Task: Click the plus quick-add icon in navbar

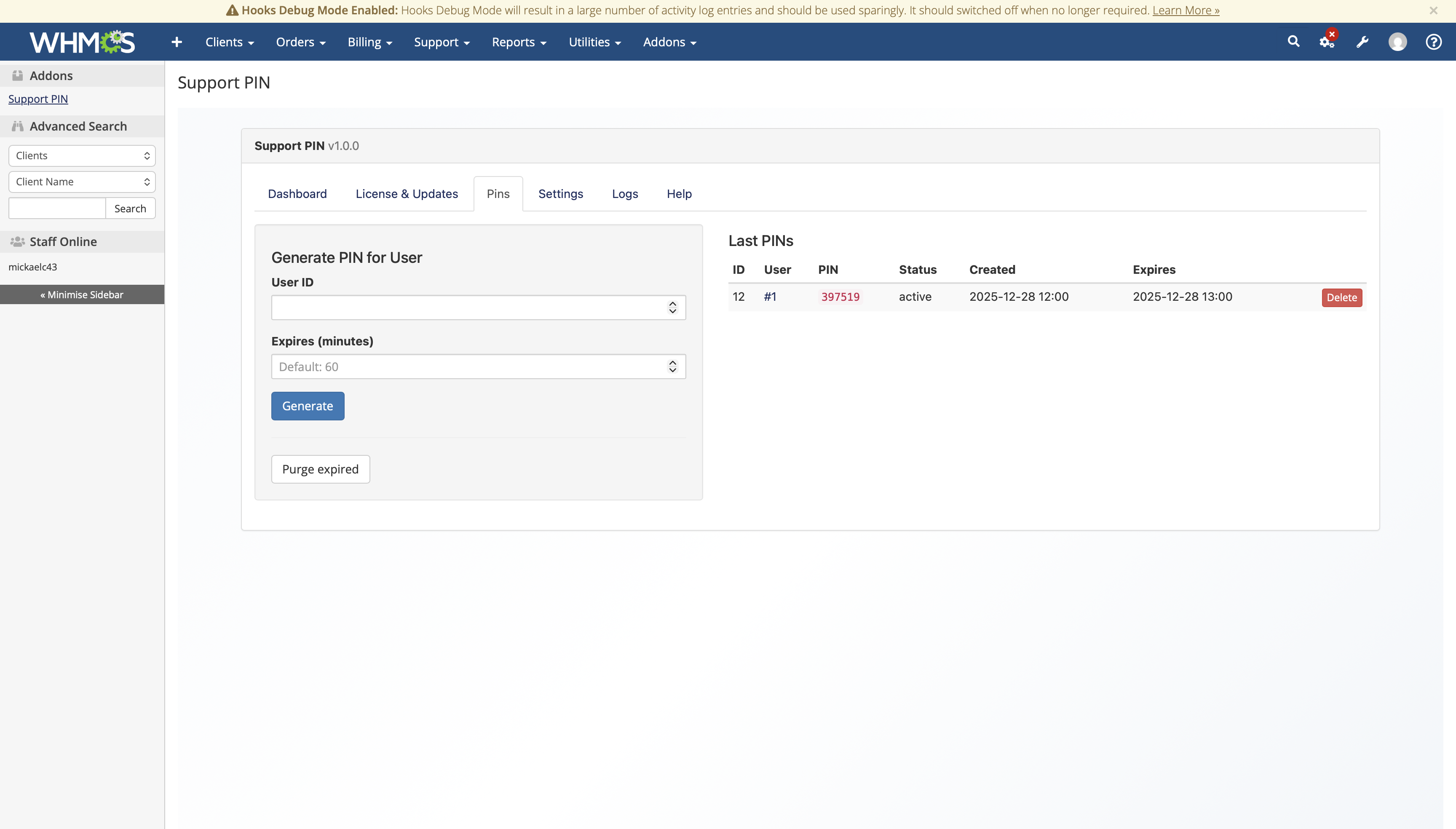Action: (177, 42)
